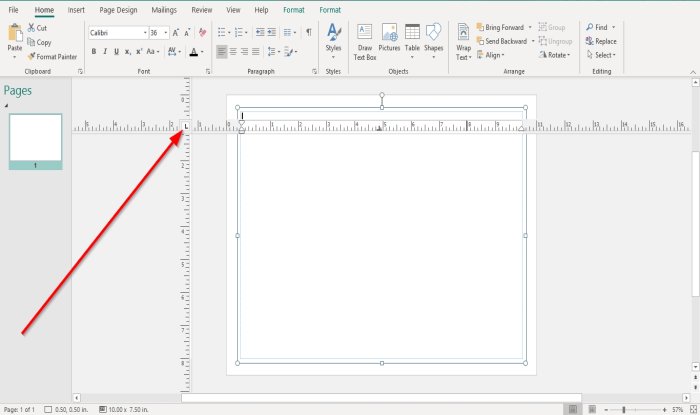Switch to single page view in the status bar
Image resolution: width=700 pixels, height=415 pixels.
tap(573, 409)
